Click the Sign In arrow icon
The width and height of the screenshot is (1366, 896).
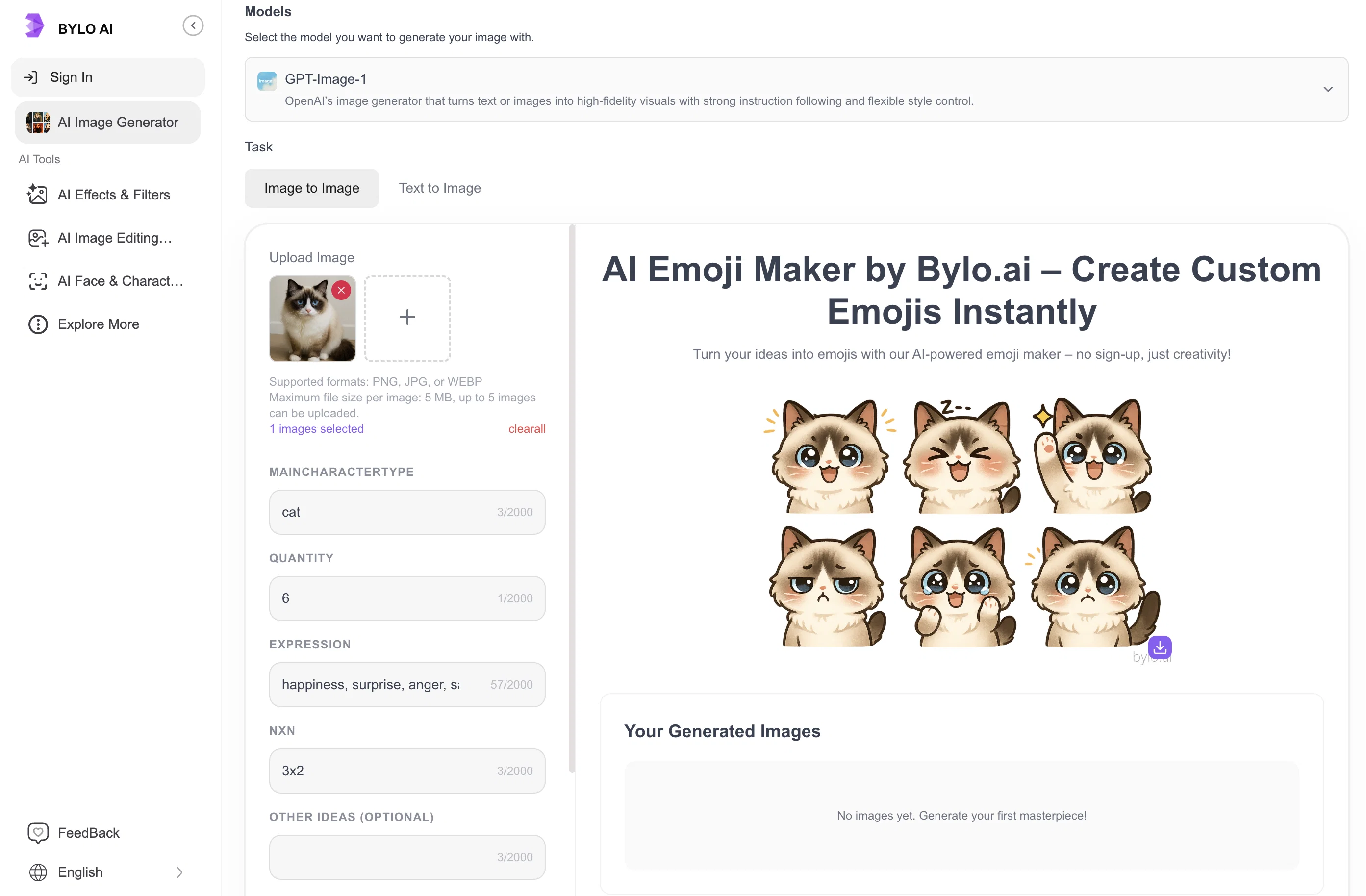coord(30,77)
